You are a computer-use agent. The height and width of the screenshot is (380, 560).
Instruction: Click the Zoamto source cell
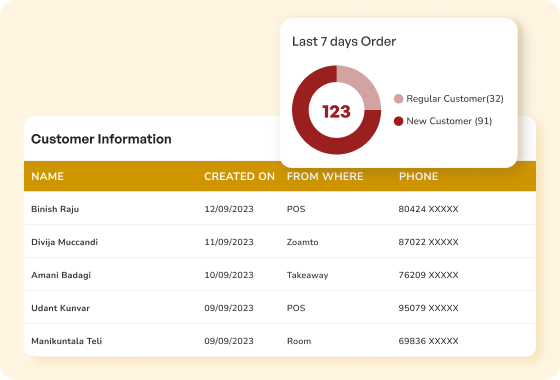coord(302,242)
